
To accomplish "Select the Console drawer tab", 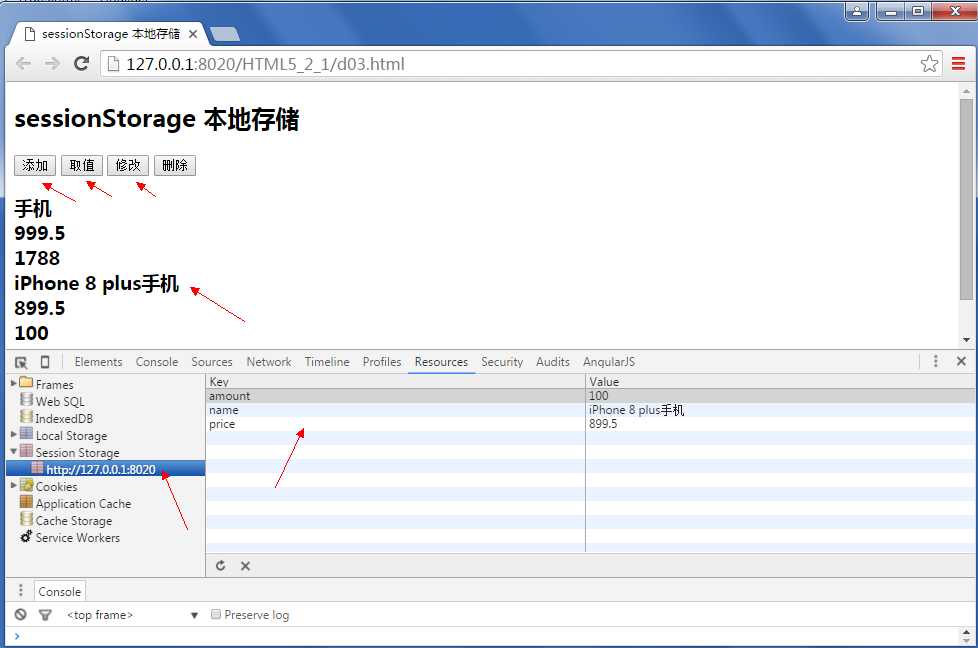I will click(60, 591).
